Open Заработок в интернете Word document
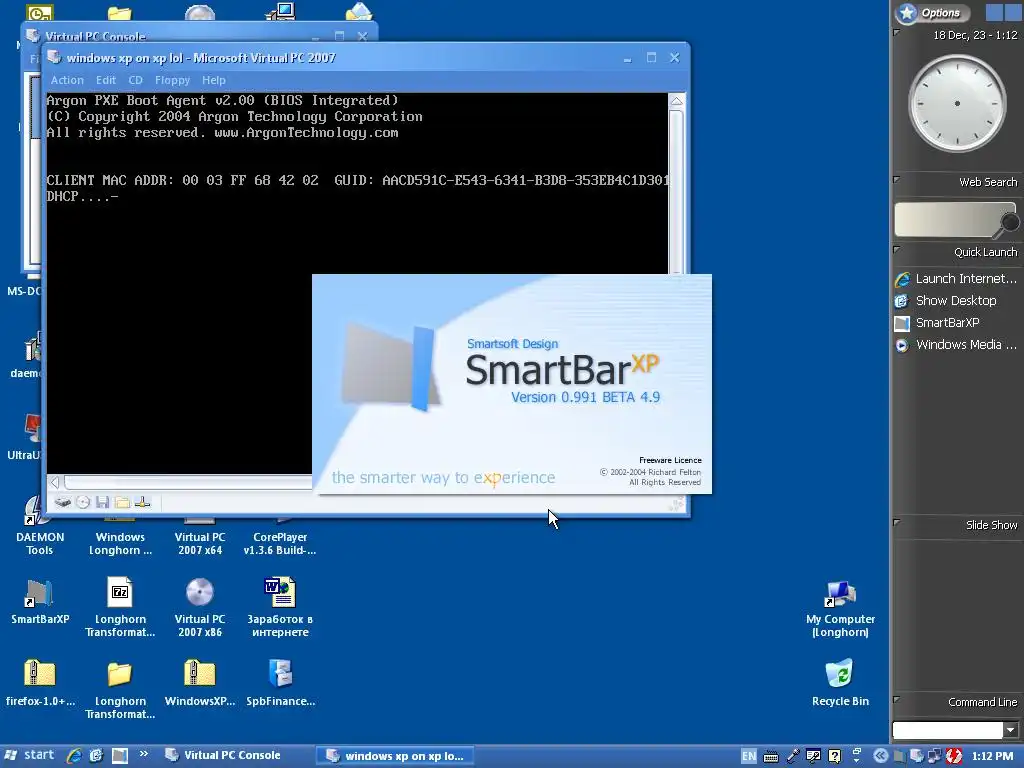The image size is (1024, 768). (x=280, y=608)
